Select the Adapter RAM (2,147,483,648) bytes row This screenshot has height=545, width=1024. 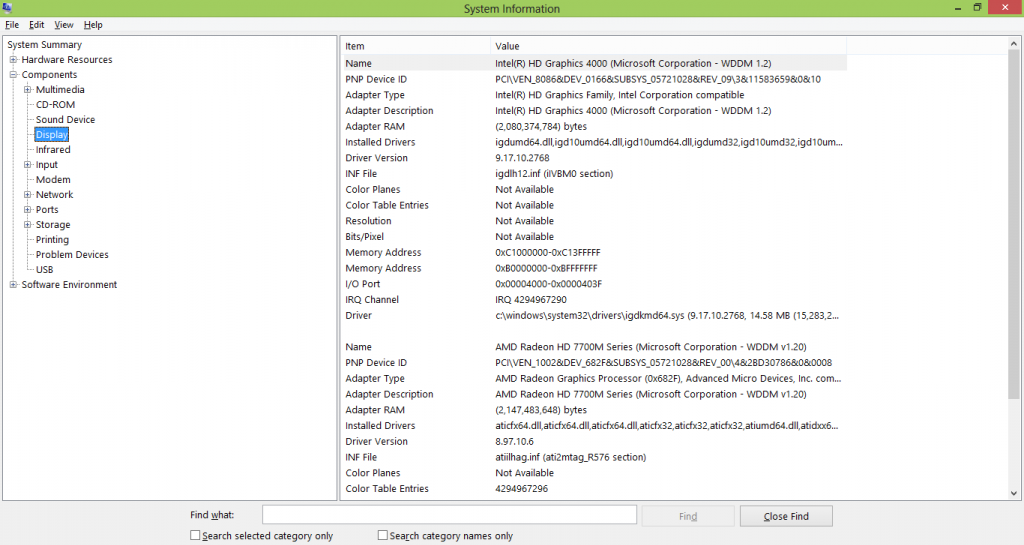(x=594, y=409)
